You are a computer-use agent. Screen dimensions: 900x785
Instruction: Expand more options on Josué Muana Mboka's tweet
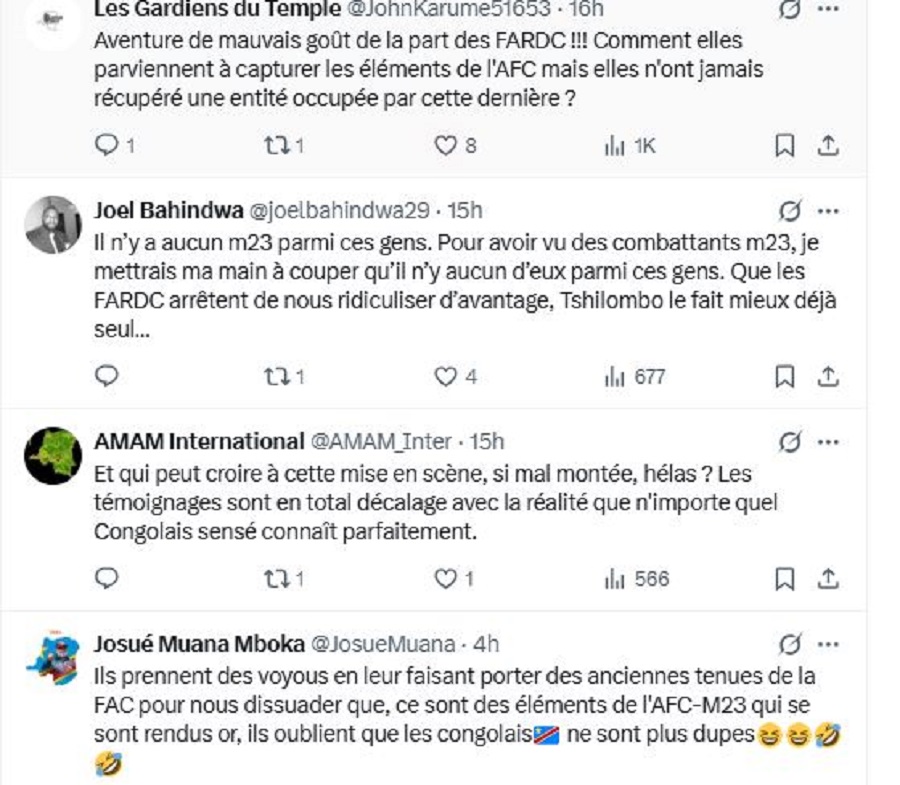(x=828, y=643)
